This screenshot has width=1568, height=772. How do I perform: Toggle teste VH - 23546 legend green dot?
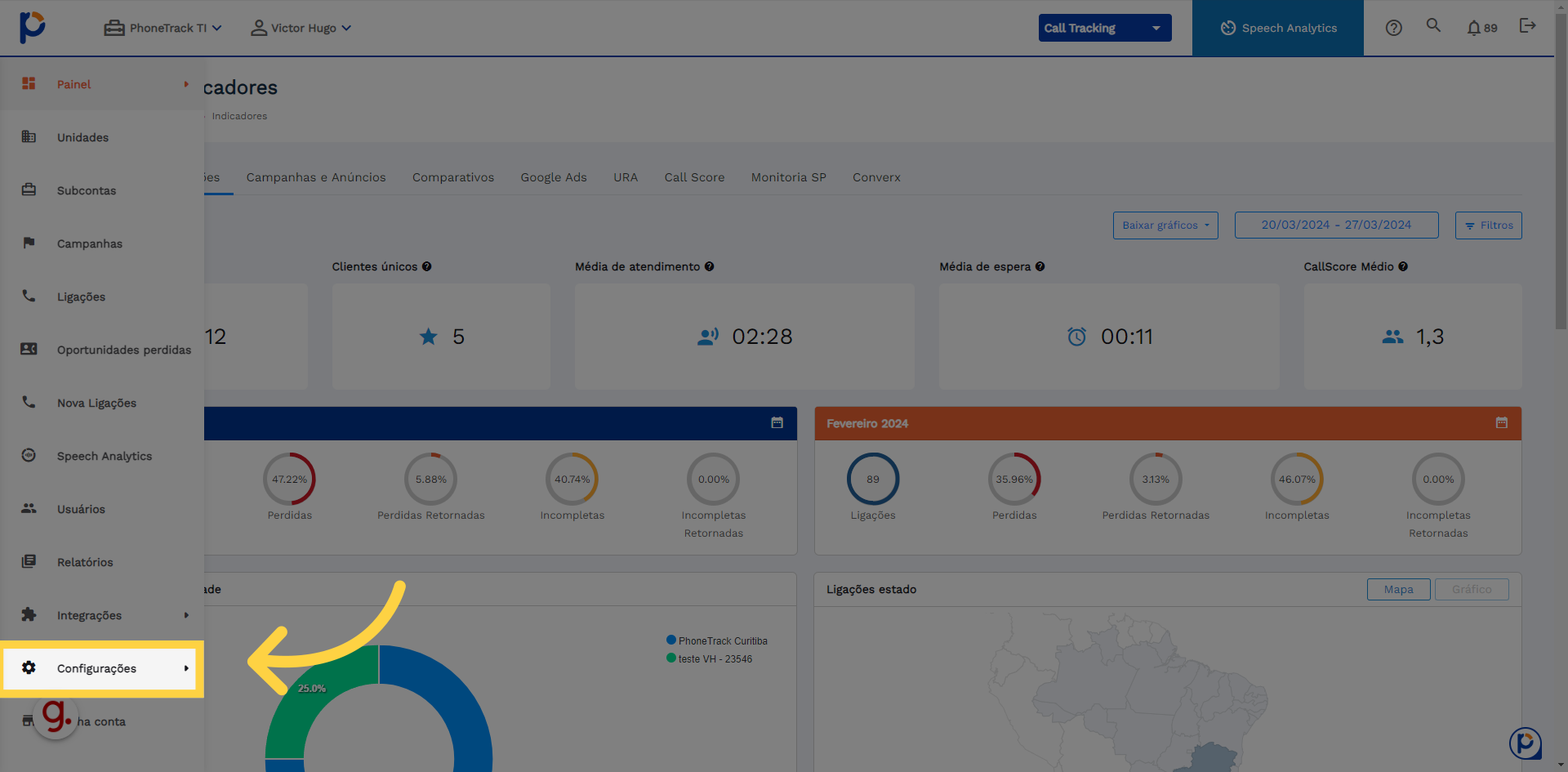pyautogui.click(x=671, y=658)
